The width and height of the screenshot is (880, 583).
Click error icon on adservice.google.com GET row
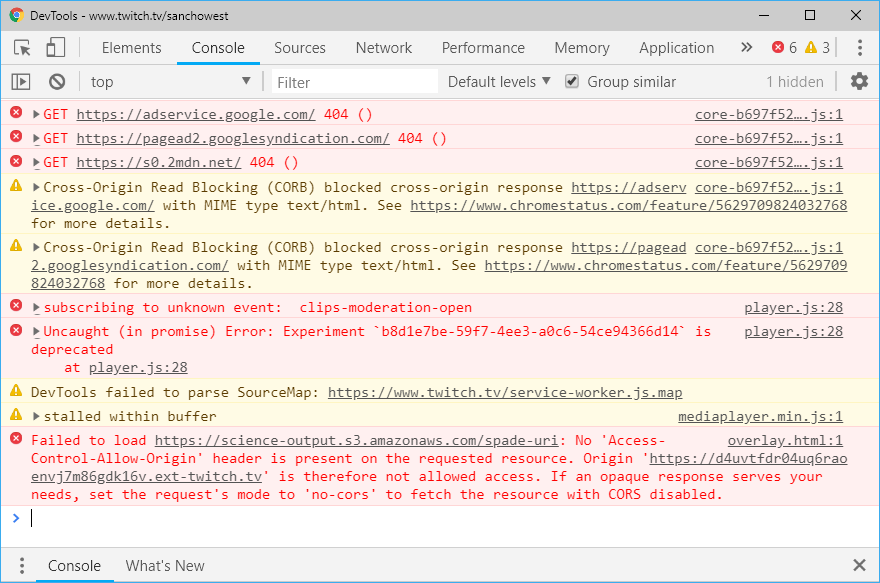(16, 113)
